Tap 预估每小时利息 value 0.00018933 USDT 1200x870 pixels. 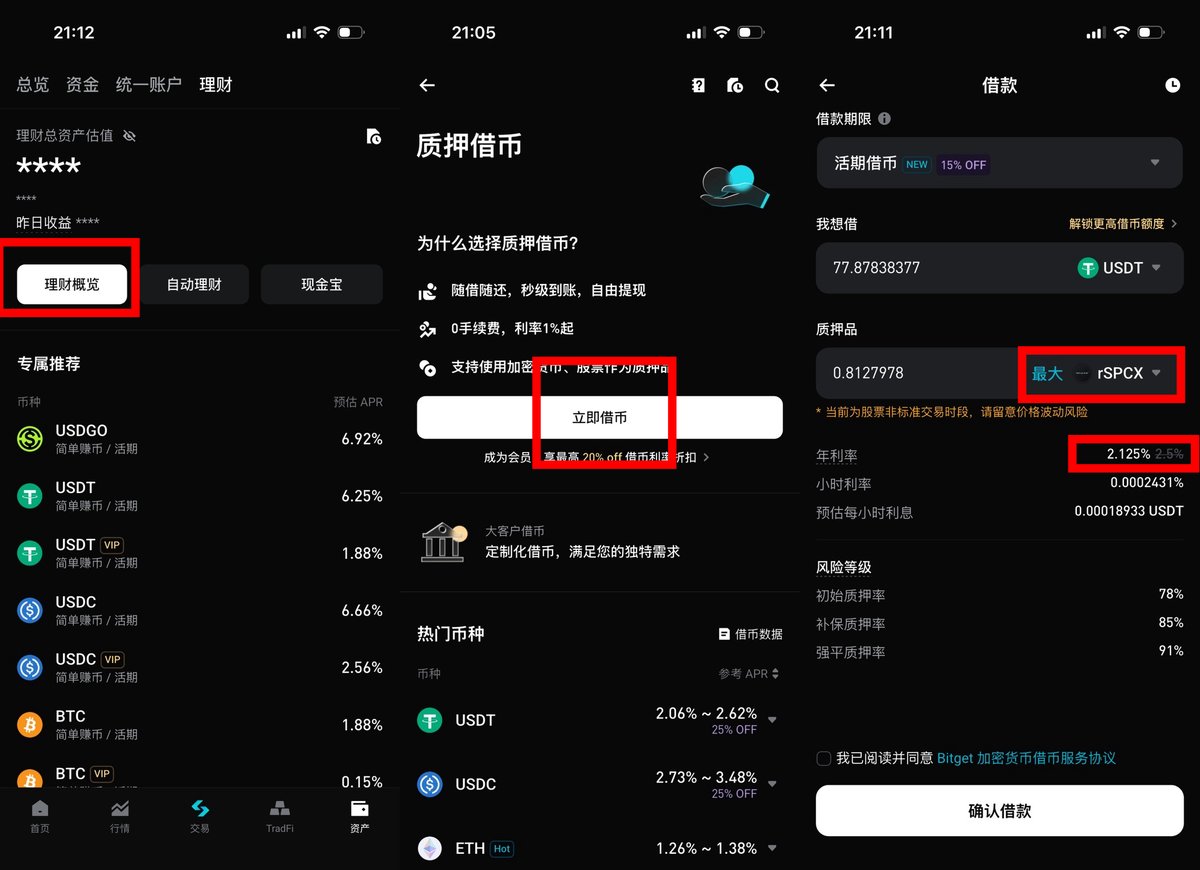tap(1129, 512)
